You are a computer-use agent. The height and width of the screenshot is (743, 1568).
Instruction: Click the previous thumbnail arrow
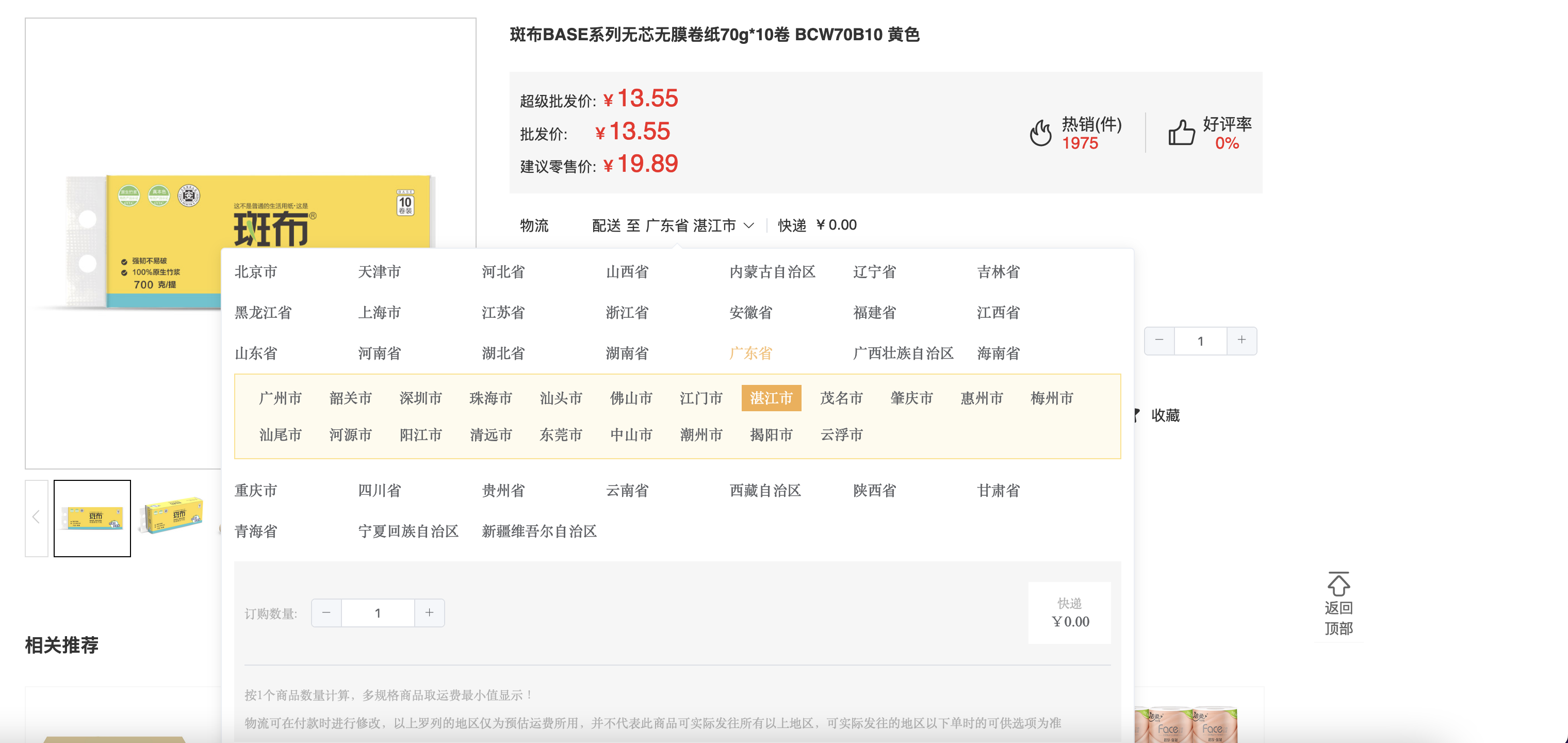[37, 518]
